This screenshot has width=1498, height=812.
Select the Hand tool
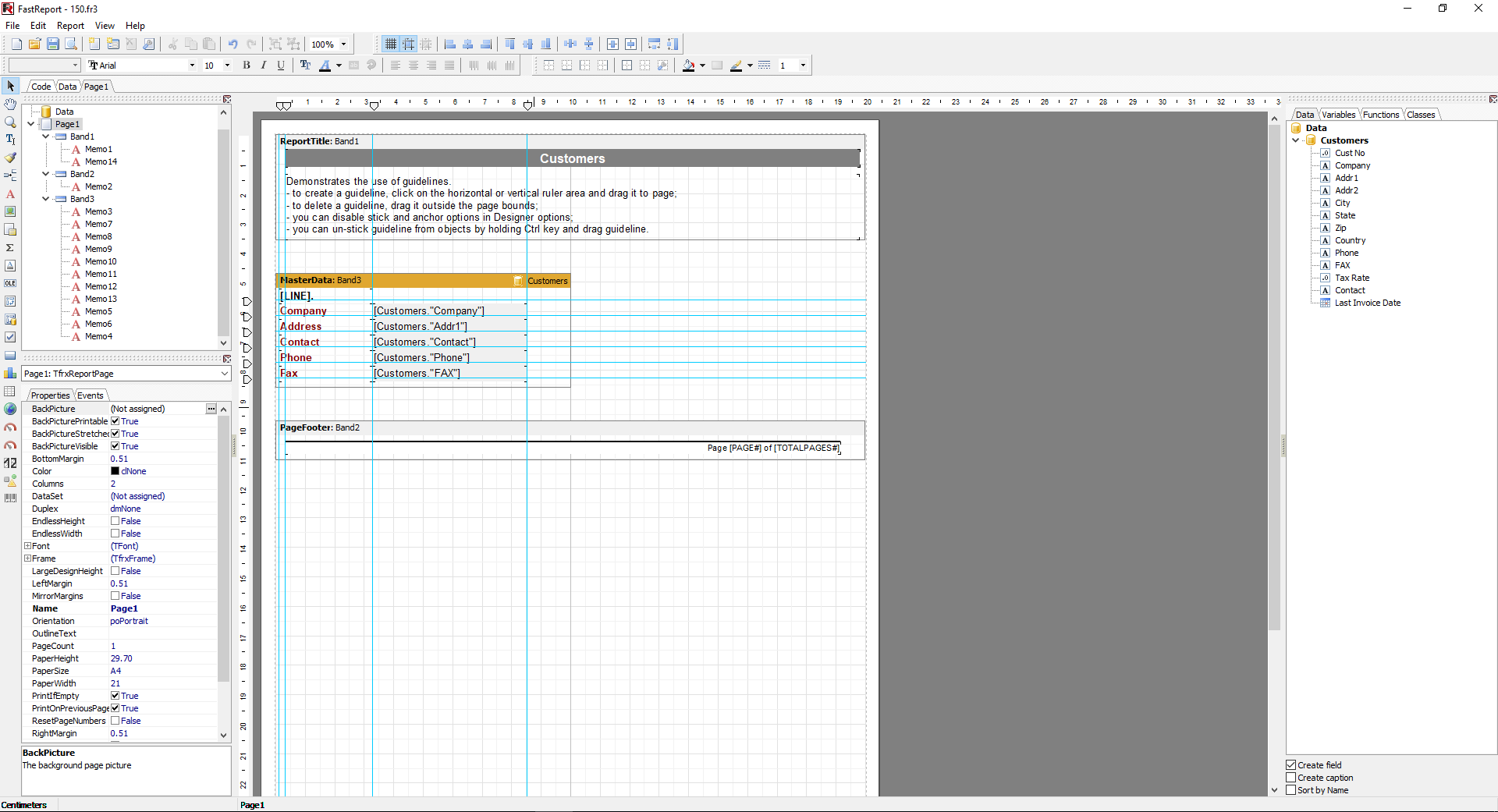point(10,104)
